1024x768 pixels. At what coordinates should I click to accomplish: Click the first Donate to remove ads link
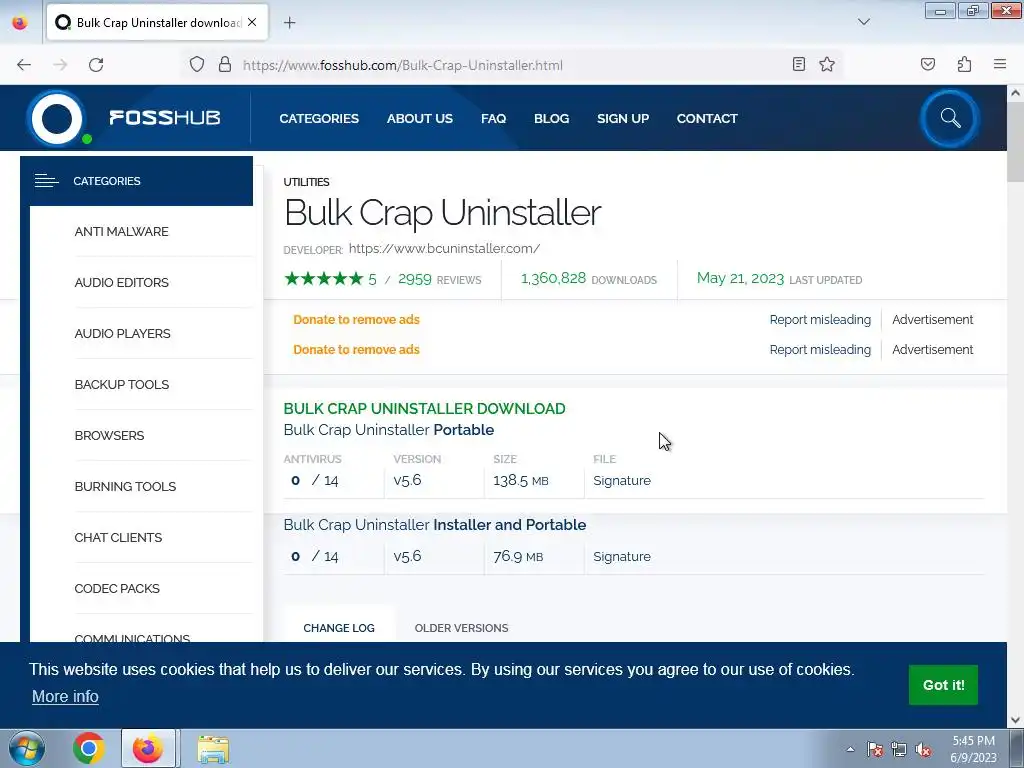(x=357, y=319)
